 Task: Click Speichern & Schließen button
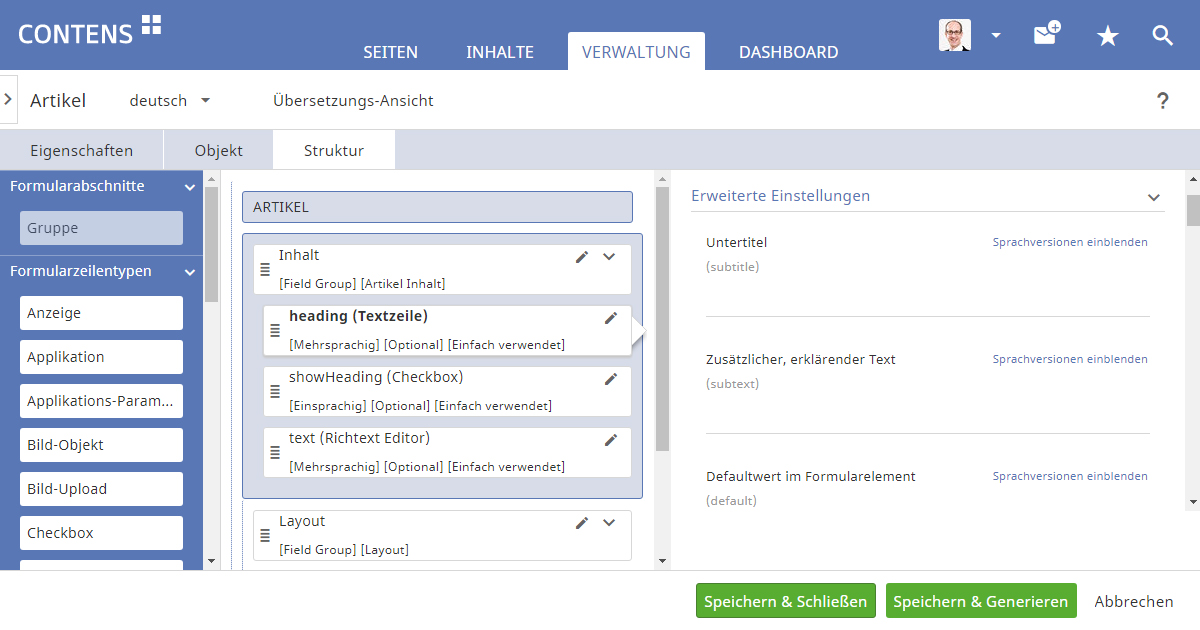[x=786, y=601]
